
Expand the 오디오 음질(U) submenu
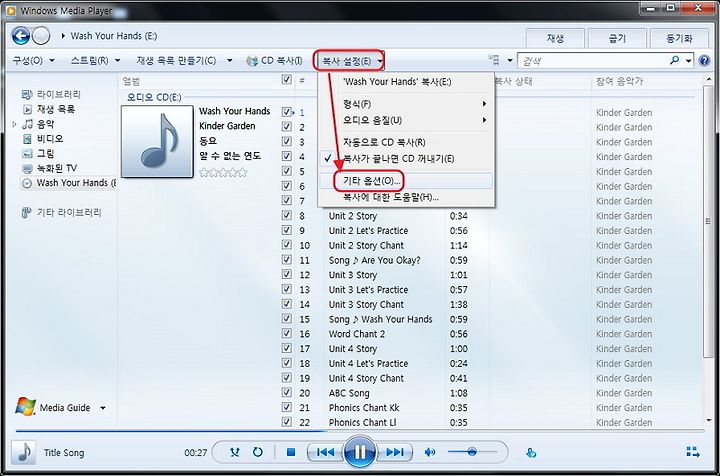406,120
